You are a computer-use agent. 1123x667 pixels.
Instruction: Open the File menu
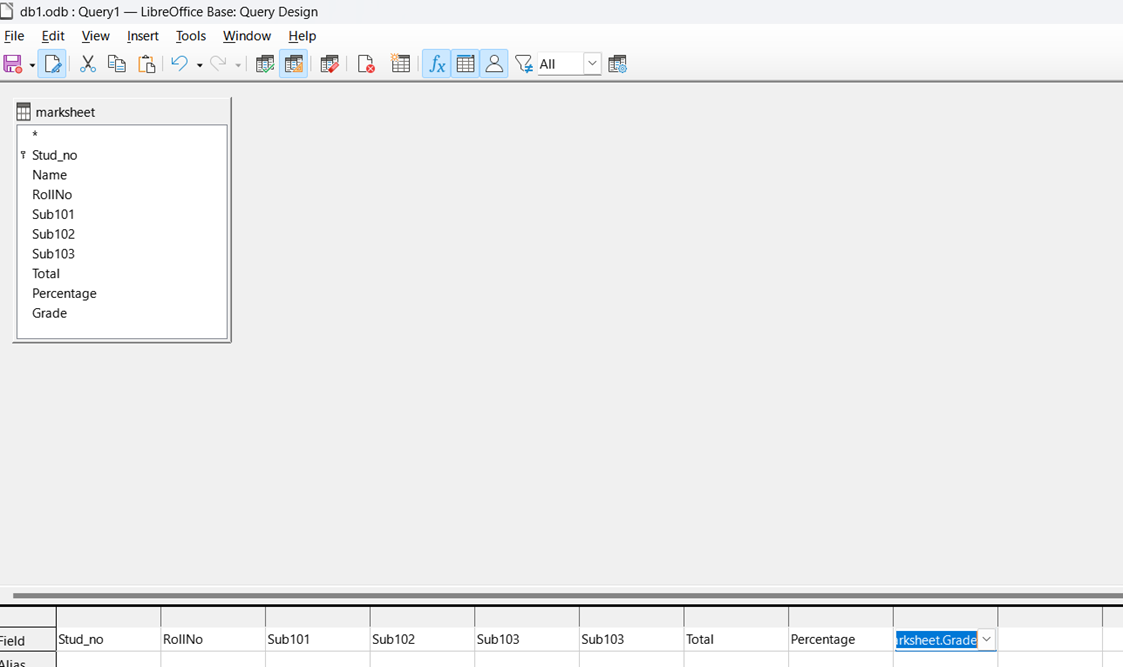point(14,36)
